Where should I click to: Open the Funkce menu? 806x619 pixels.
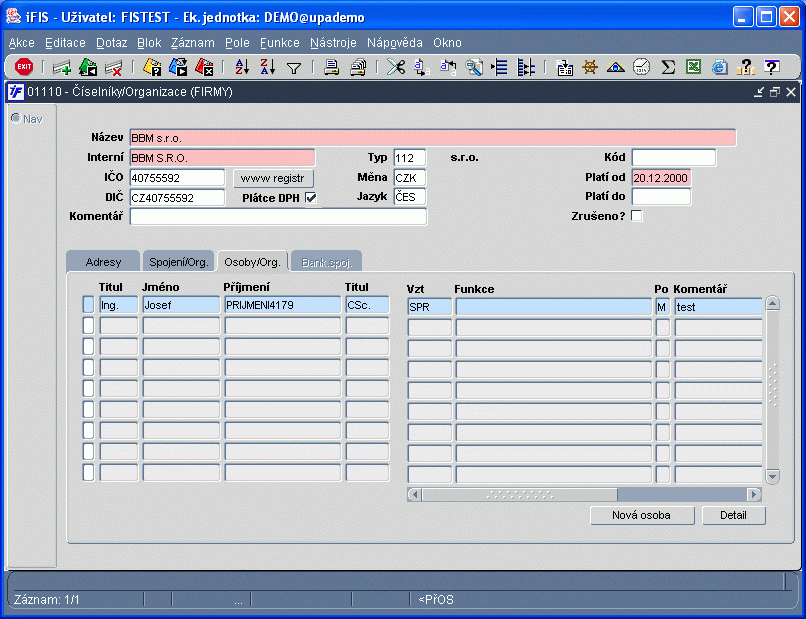click(280, 43)
